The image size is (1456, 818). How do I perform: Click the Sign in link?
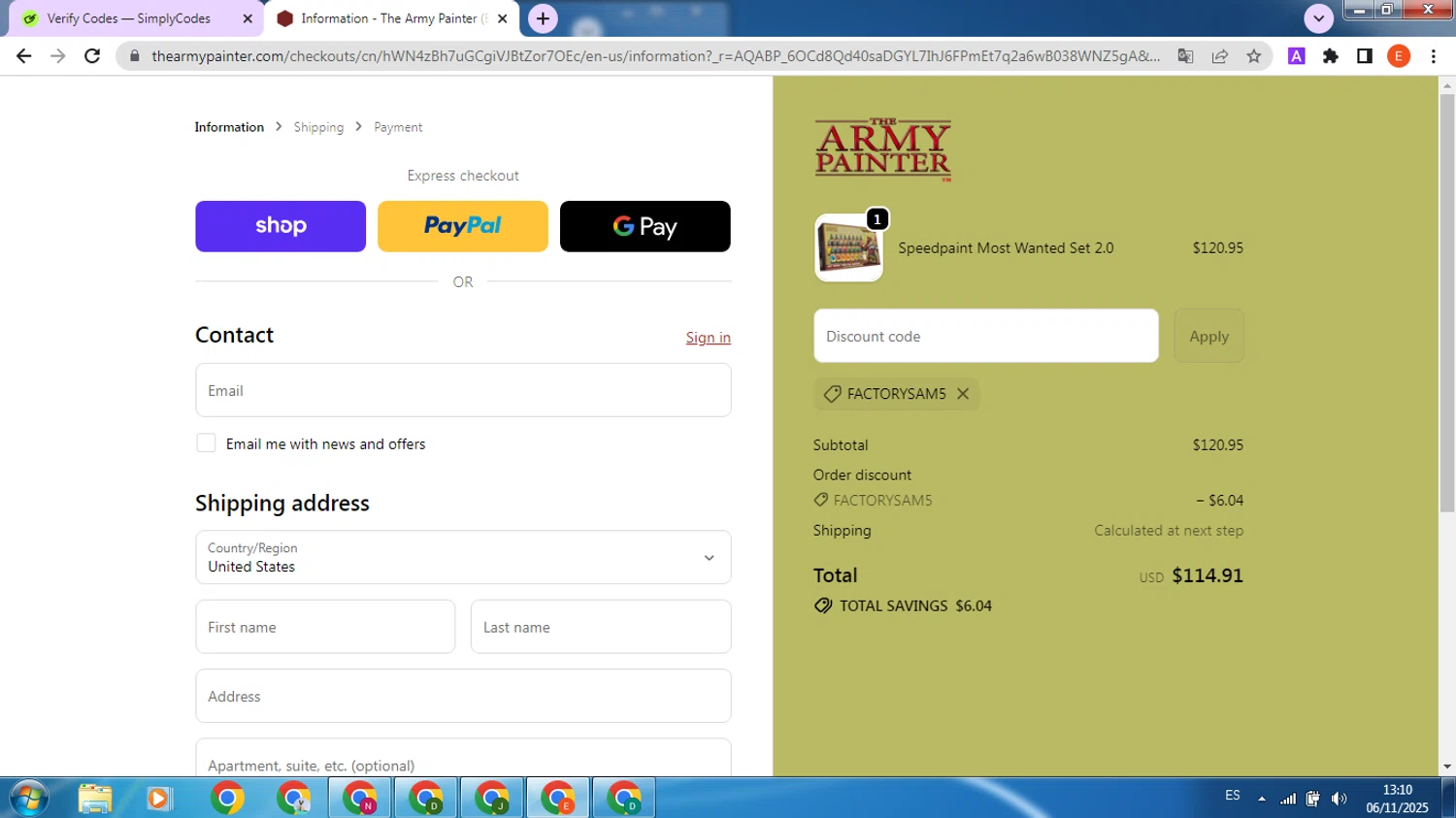[709, 338]
